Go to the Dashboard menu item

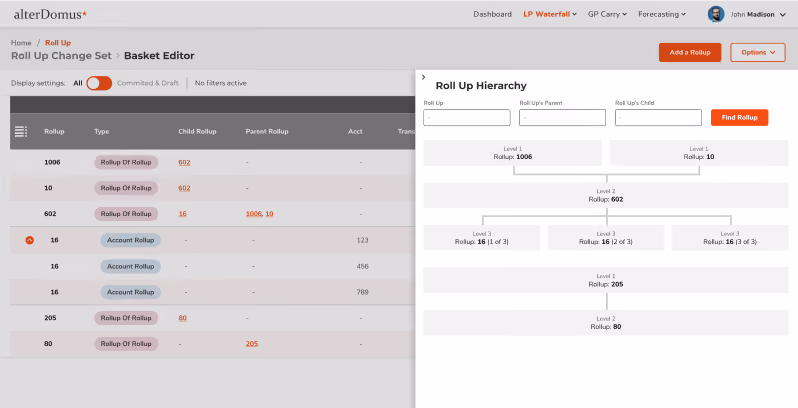point(492,14)
